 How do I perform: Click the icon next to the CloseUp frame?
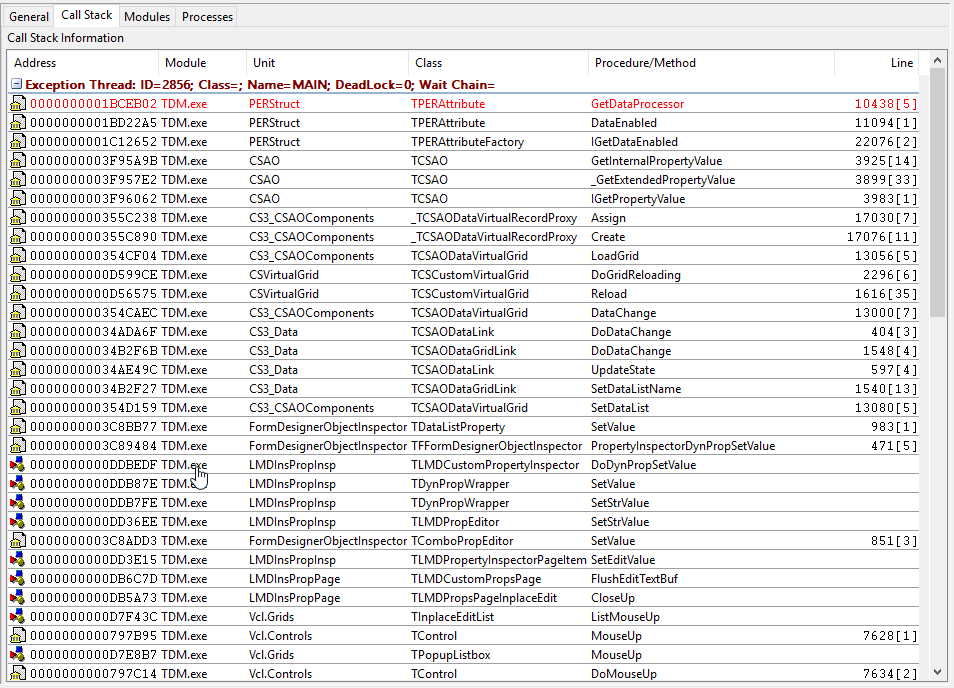[x=19, y=597]
